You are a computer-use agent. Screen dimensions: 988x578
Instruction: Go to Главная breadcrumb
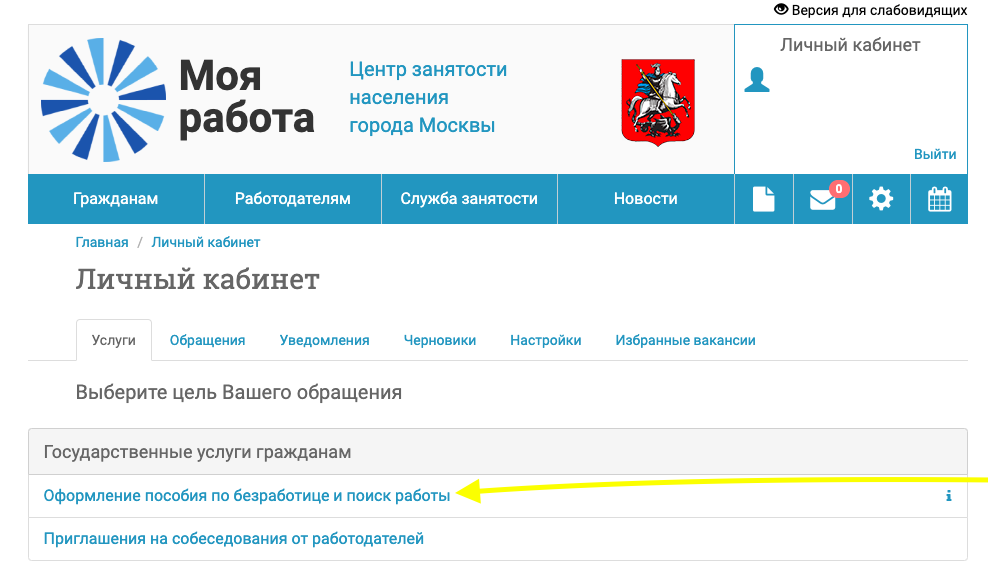click(101, 243)
